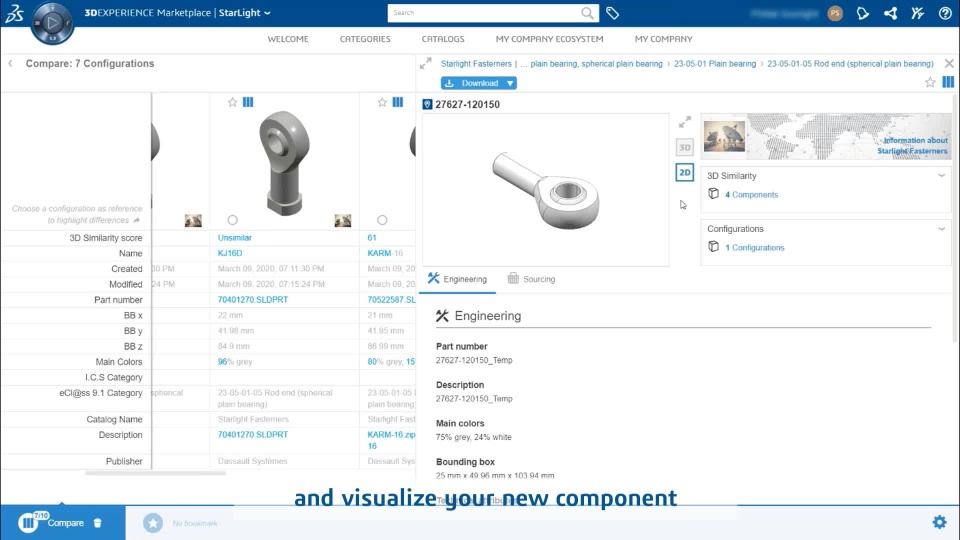This screenshot has height=540, width=960.
Task: Click the 27627-120150 preview image
Action: click(x=546, y=190)
